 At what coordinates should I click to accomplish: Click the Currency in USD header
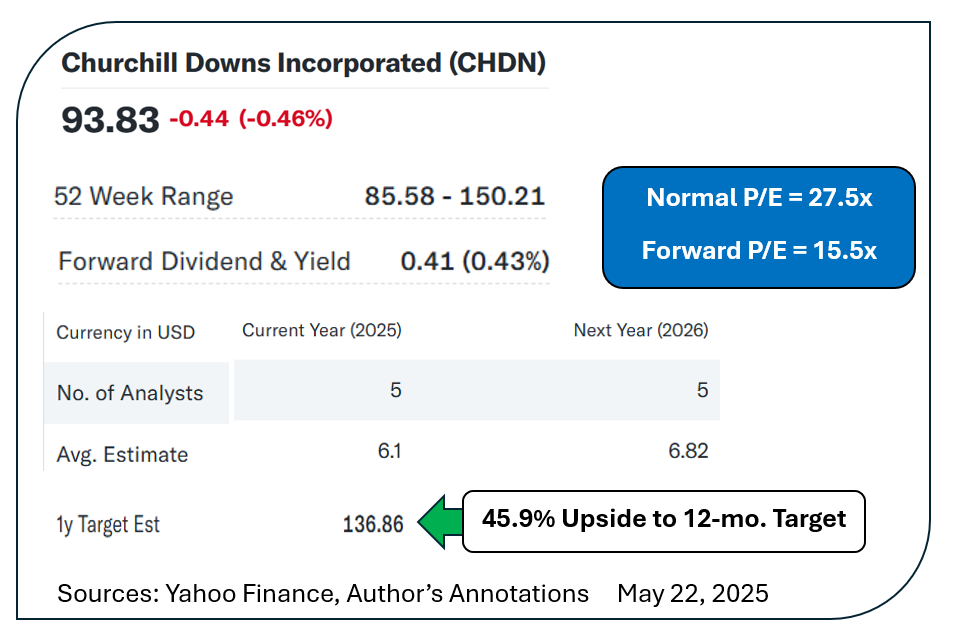point(126,333)
